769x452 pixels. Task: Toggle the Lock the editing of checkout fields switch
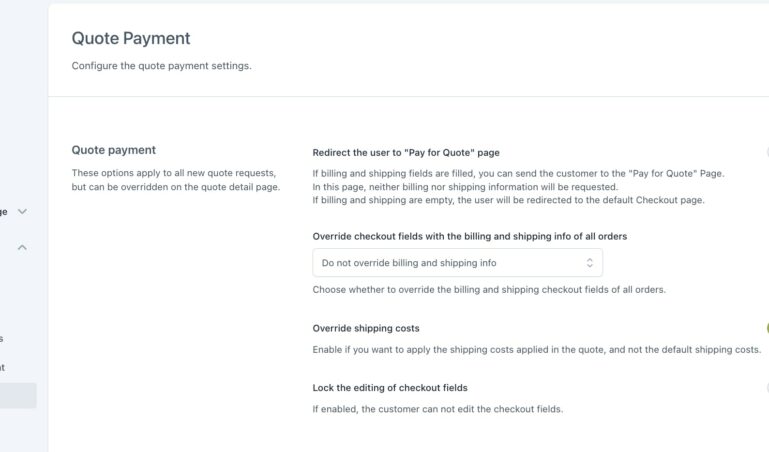tap(766, 388)
